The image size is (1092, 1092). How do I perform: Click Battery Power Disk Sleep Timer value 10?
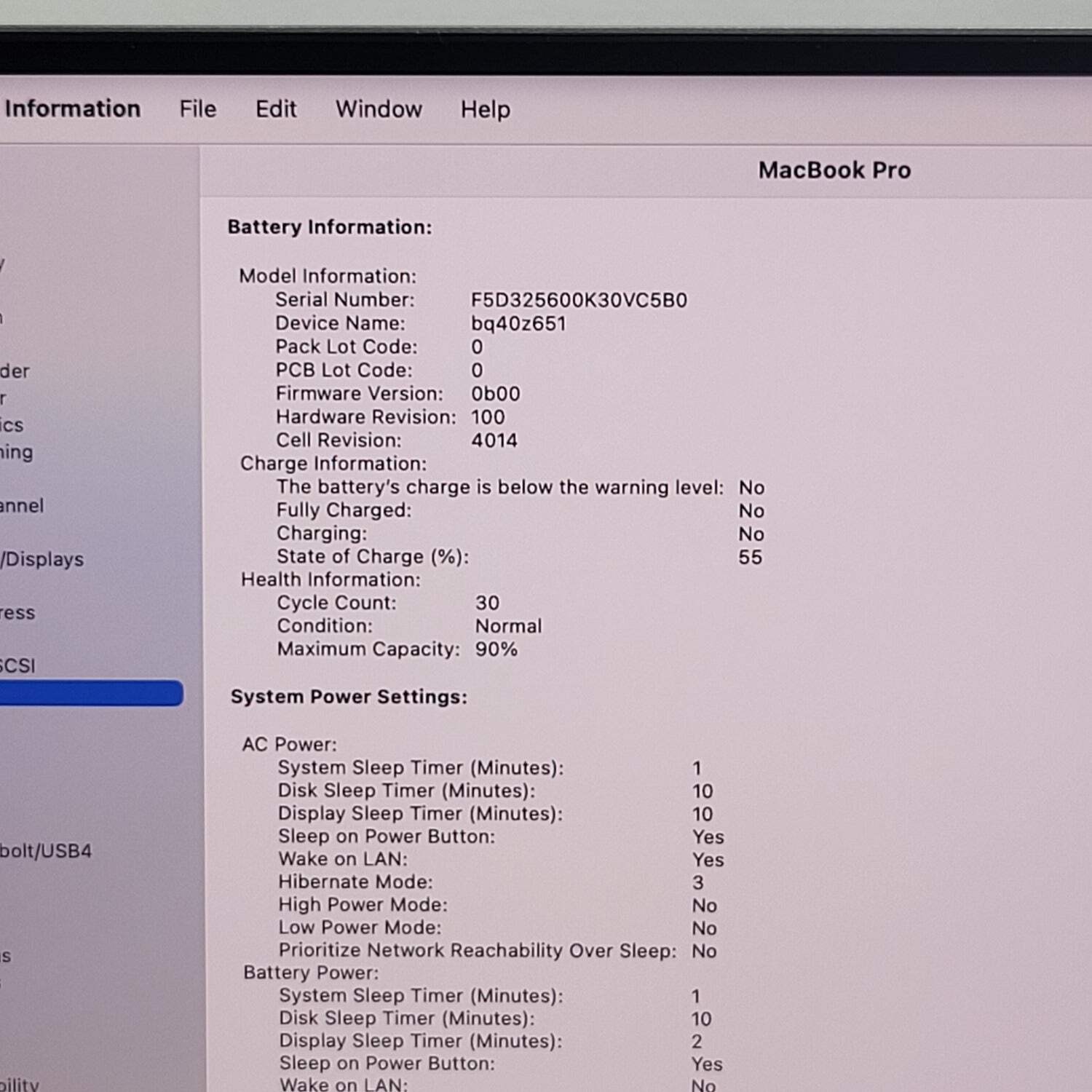(702, 1018)
